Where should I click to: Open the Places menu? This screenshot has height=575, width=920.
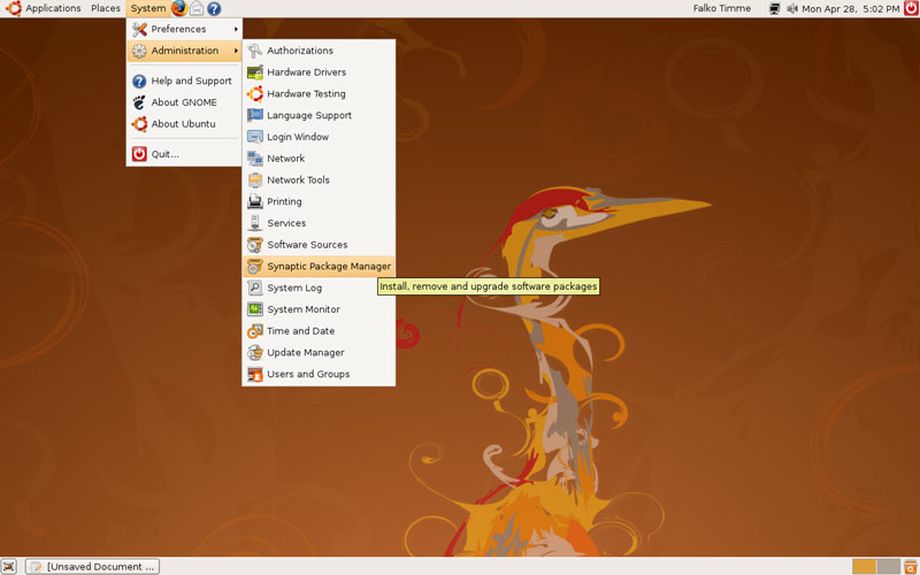(105, 8)
